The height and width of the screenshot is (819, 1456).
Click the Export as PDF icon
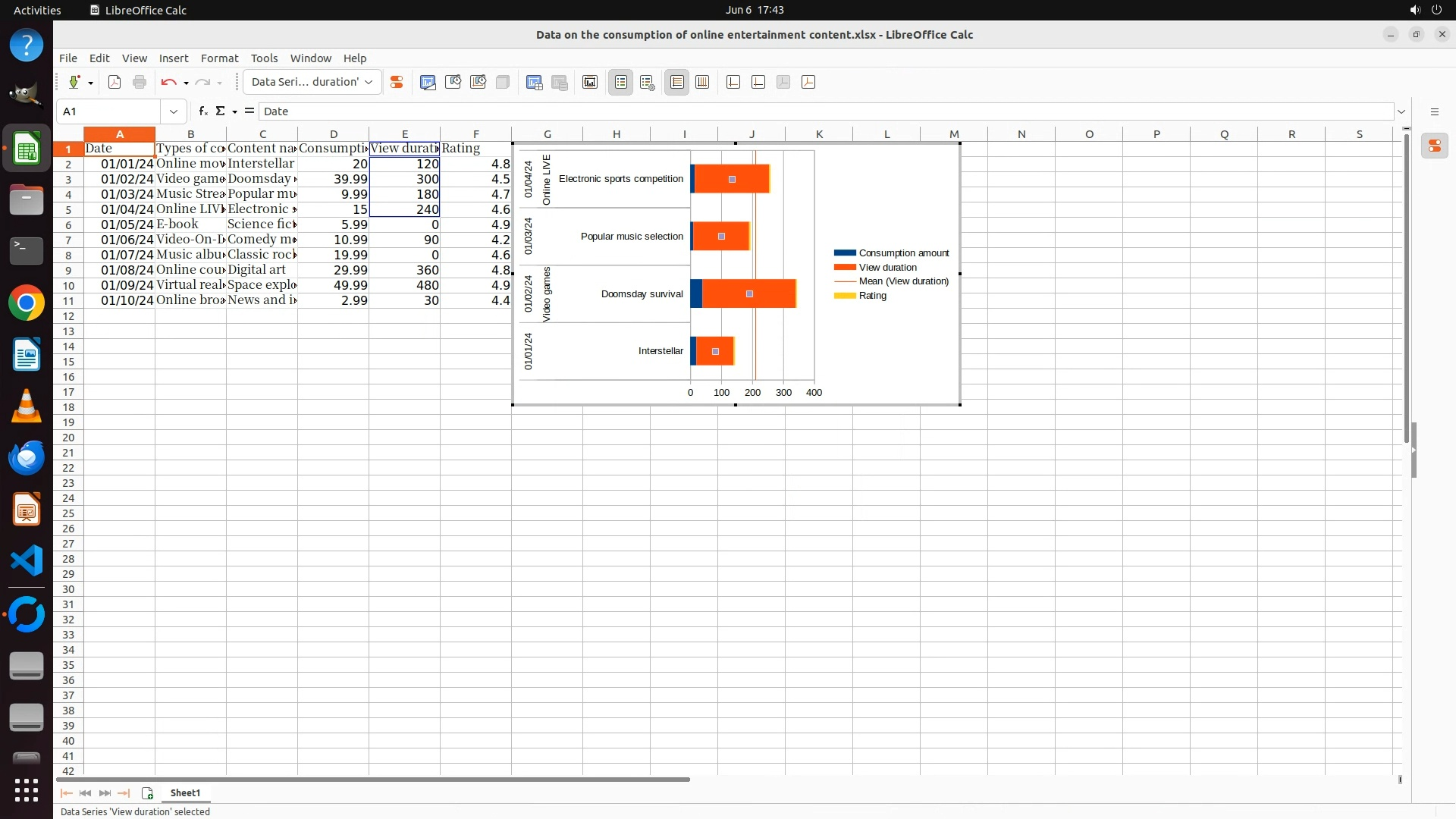tap(115, 82)
